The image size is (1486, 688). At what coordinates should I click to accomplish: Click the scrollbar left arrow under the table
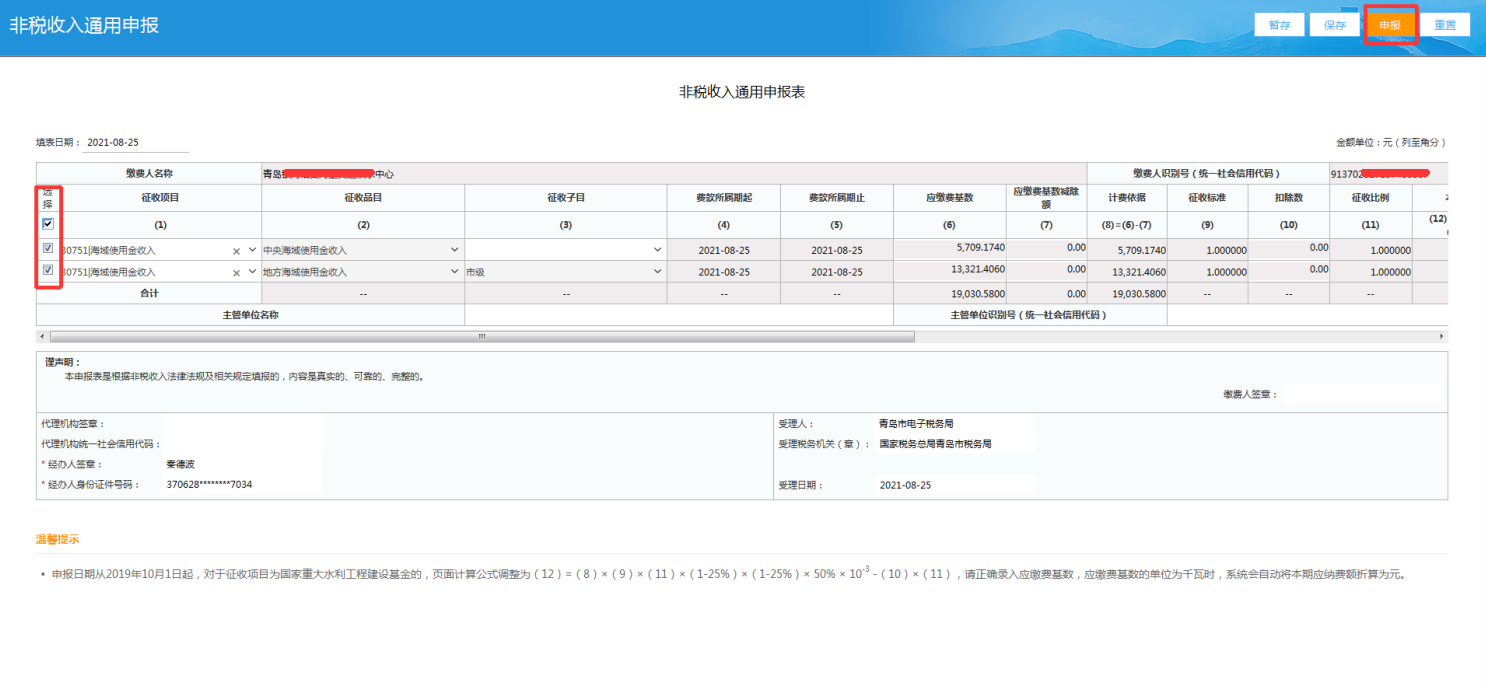(x=41, y=337)
